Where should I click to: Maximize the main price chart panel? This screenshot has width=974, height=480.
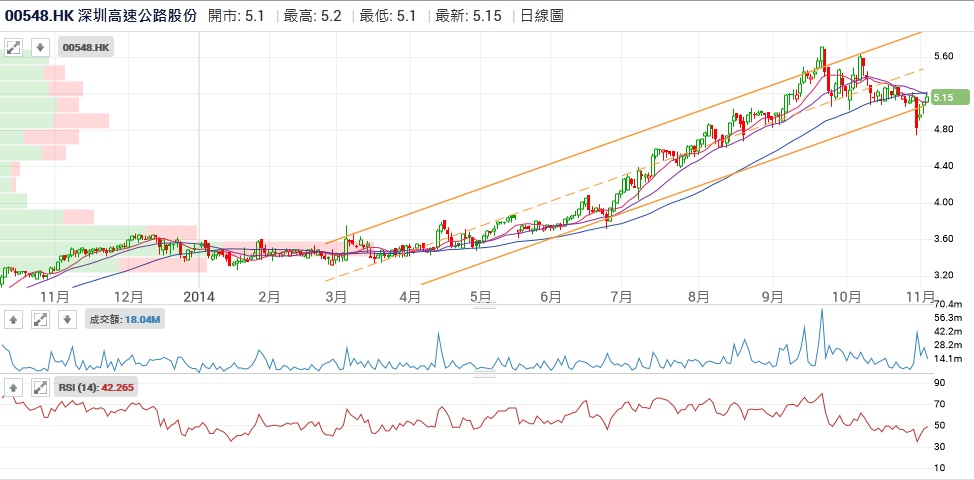pyautogui.click(x=14, y=47)
